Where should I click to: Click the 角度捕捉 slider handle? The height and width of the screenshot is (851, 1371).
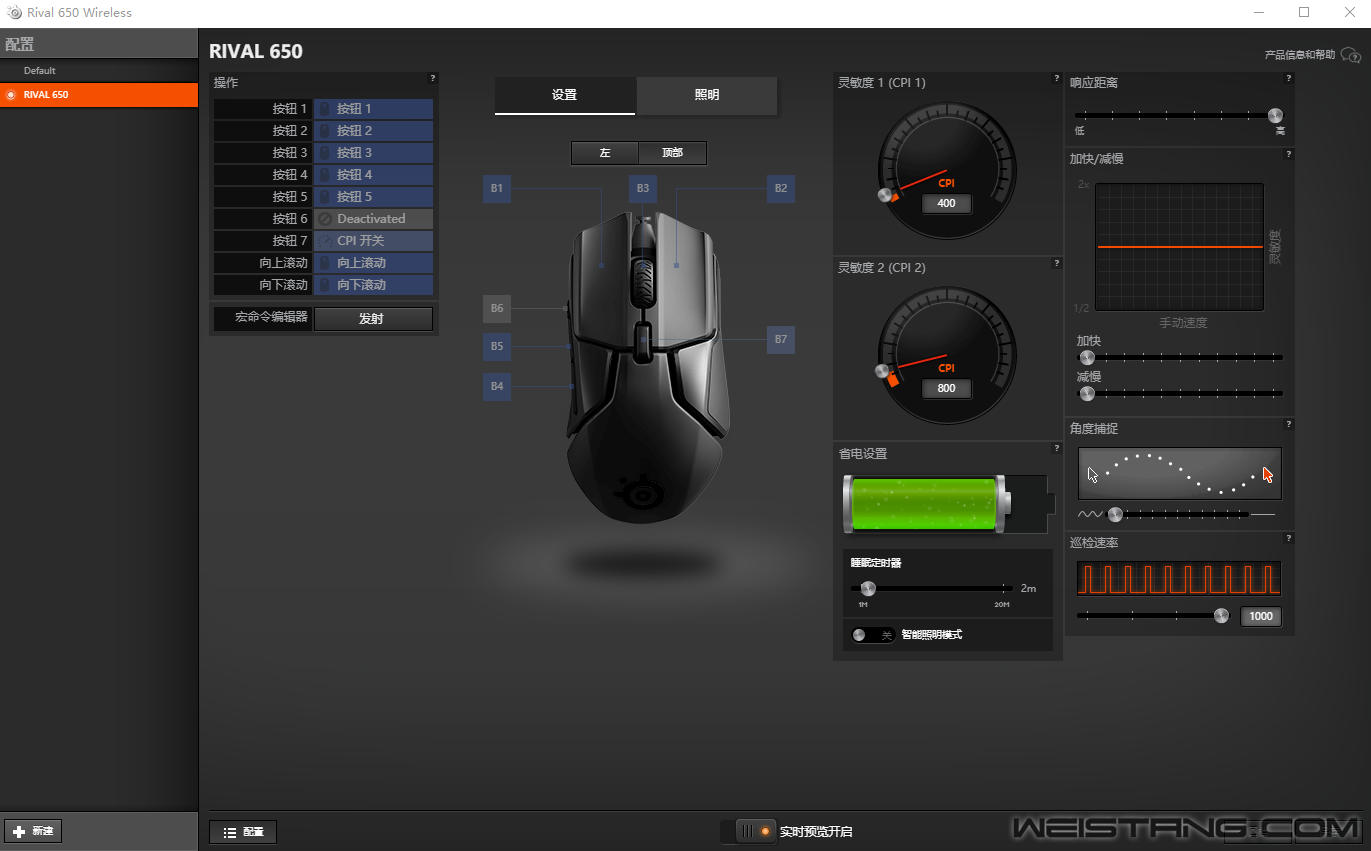[x=1116, y=515]
